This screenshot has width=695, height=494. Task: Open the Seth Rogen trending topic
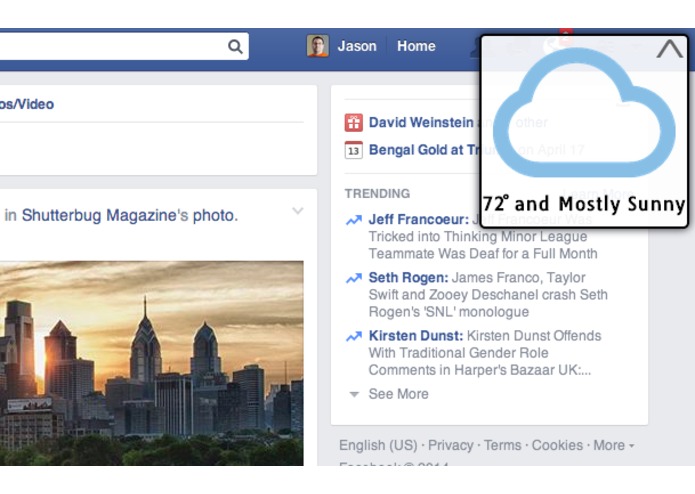pos(409,278)
